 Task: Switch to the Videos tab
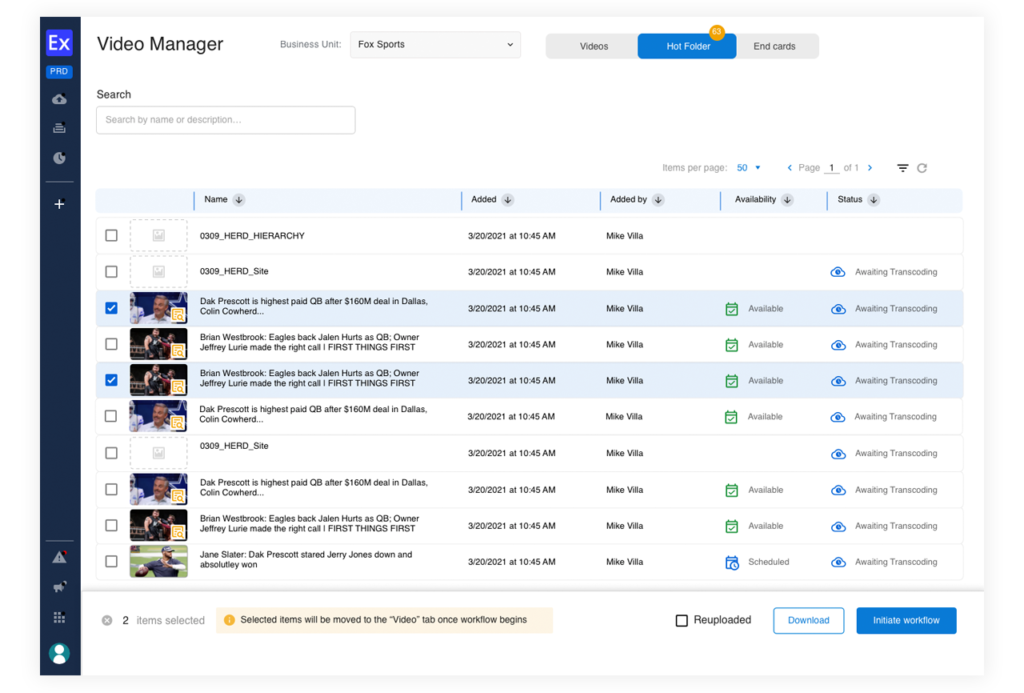[x=593, y=46]
